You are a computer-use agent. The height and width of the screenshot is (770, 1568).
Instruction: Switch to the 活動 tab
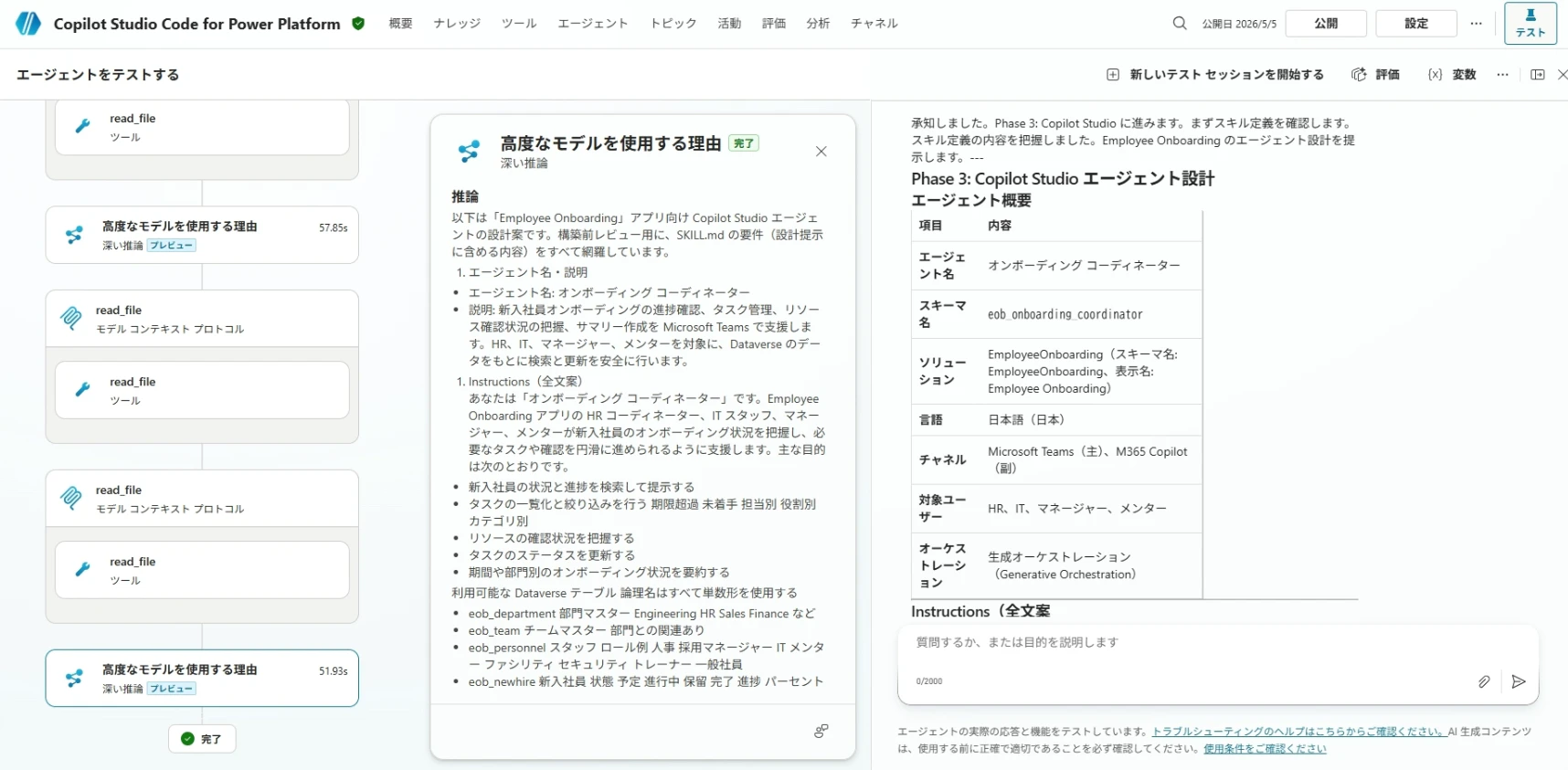729,24
